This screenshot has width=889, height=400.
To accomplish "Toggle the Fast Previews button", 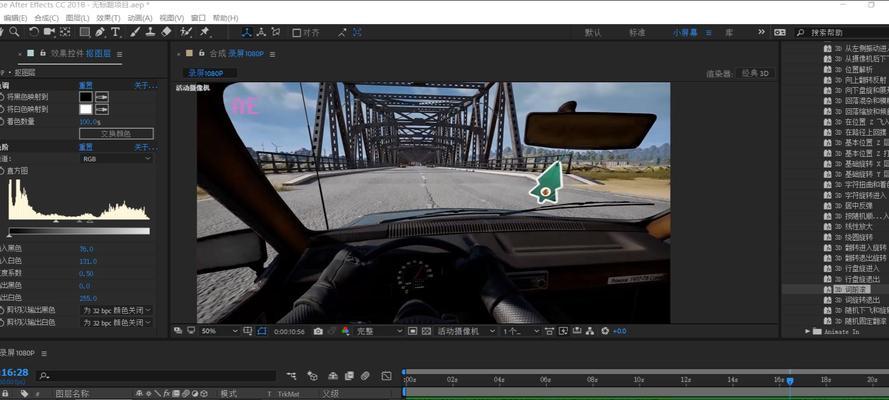I will [x=563, y=331].
